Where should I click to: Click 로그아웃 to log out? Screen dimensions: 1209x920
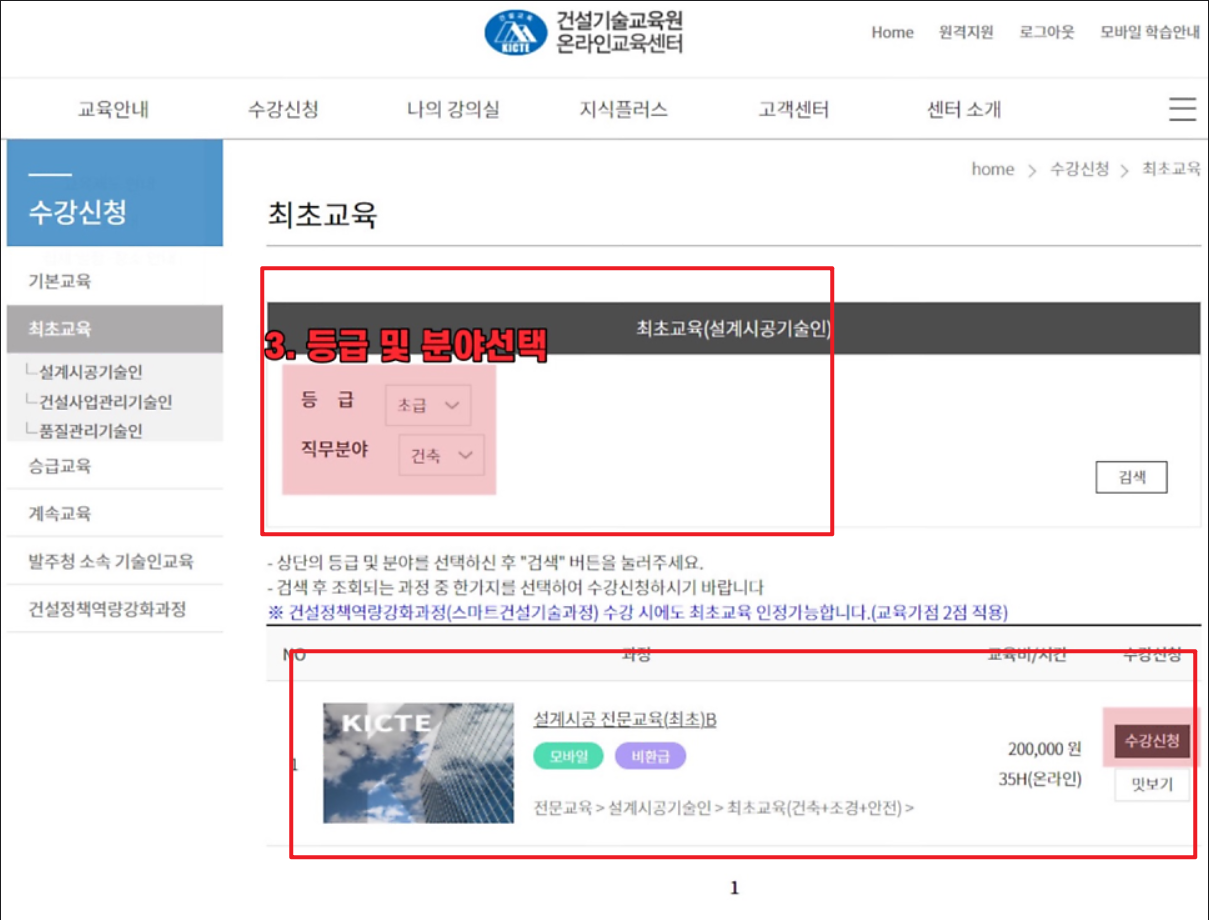click(1045, 32)
